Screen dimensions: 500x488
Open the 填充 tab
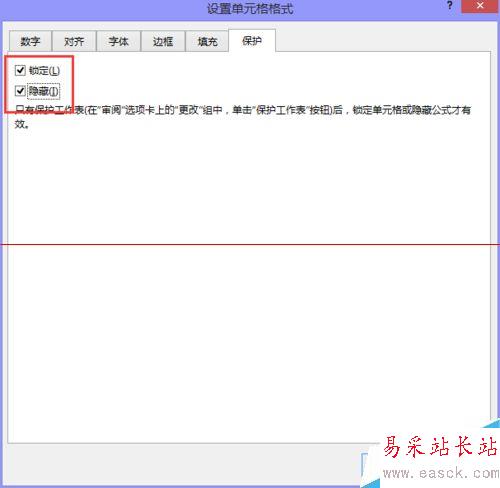click(207, 41)
